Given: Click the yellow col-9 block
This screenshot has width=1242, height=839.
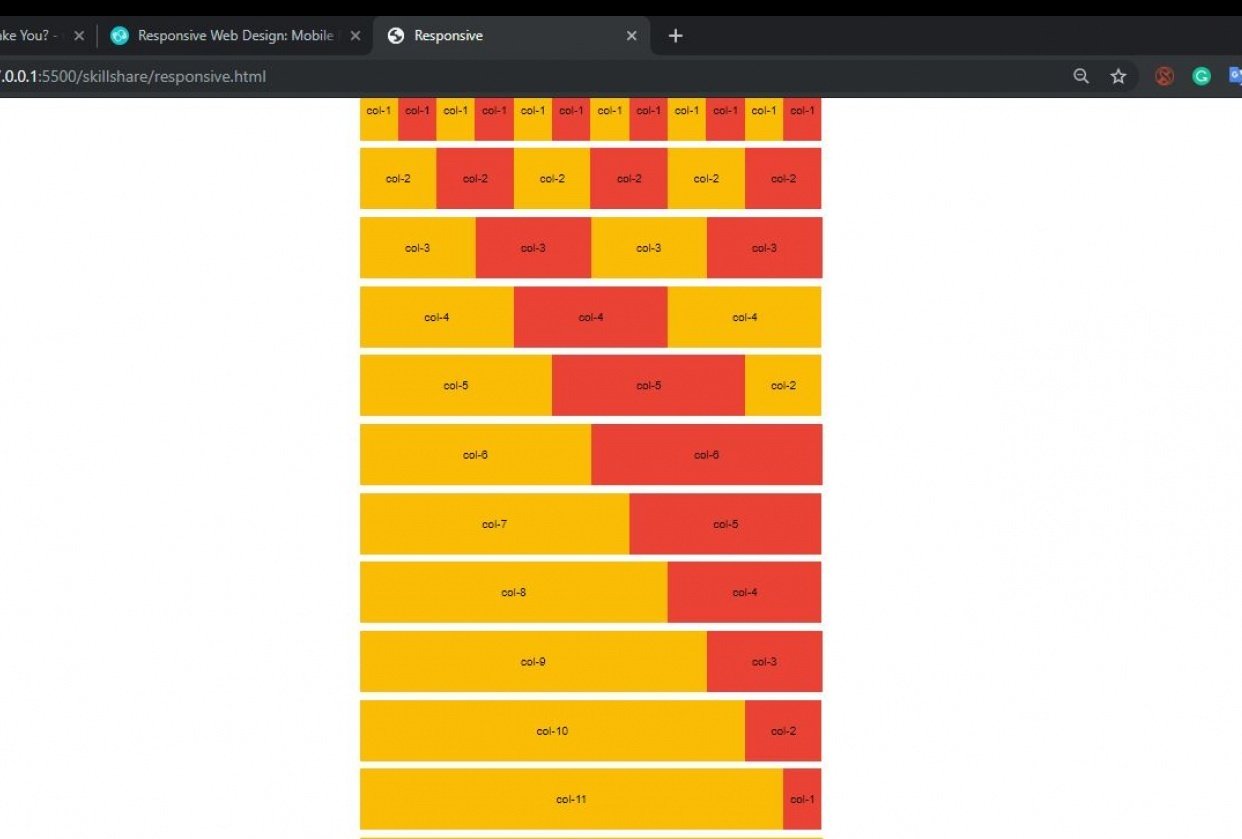Looking at the screenshot, I should [x=533, y=662].
